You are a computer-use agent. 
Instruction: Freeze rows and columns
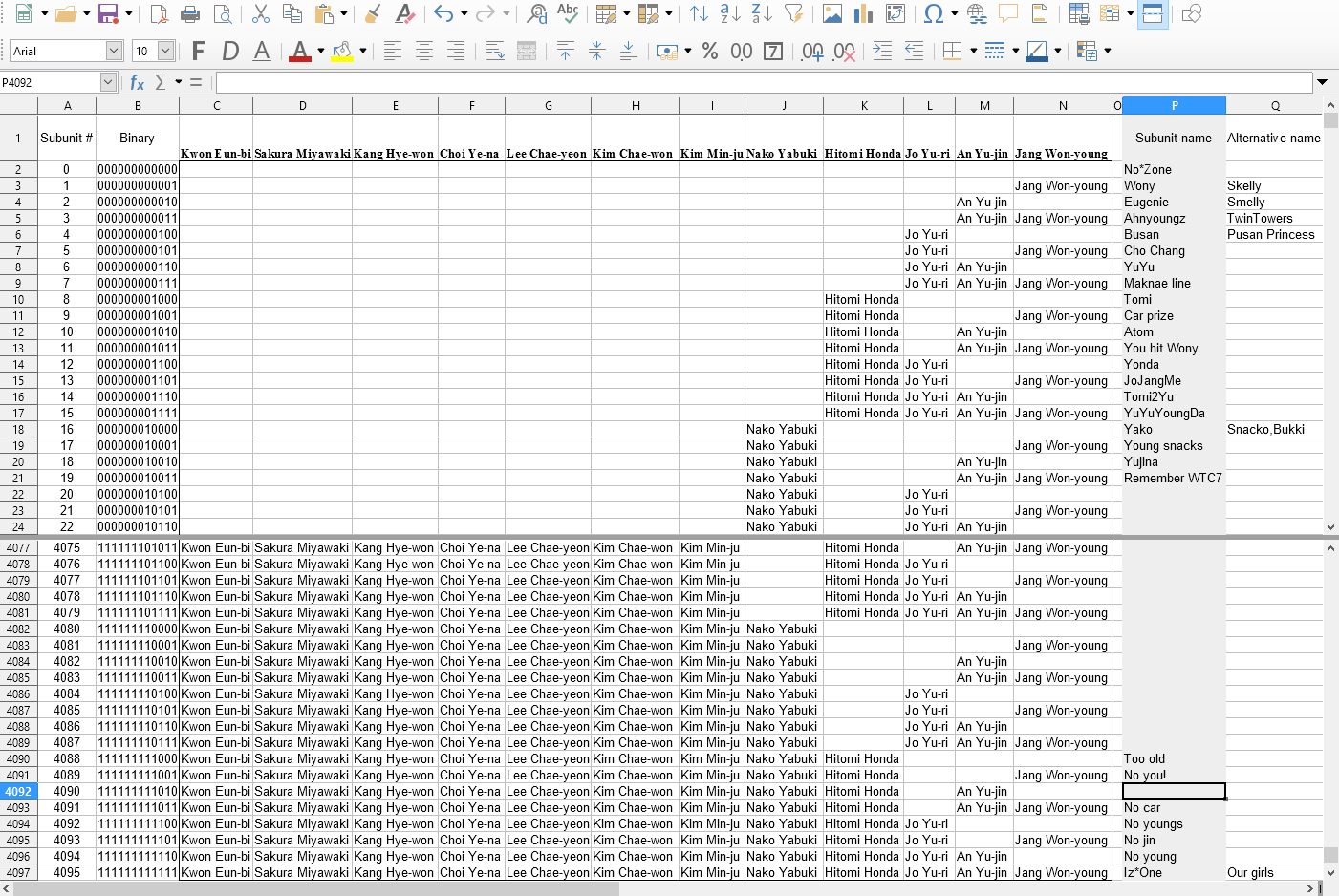coord(1110,13)
